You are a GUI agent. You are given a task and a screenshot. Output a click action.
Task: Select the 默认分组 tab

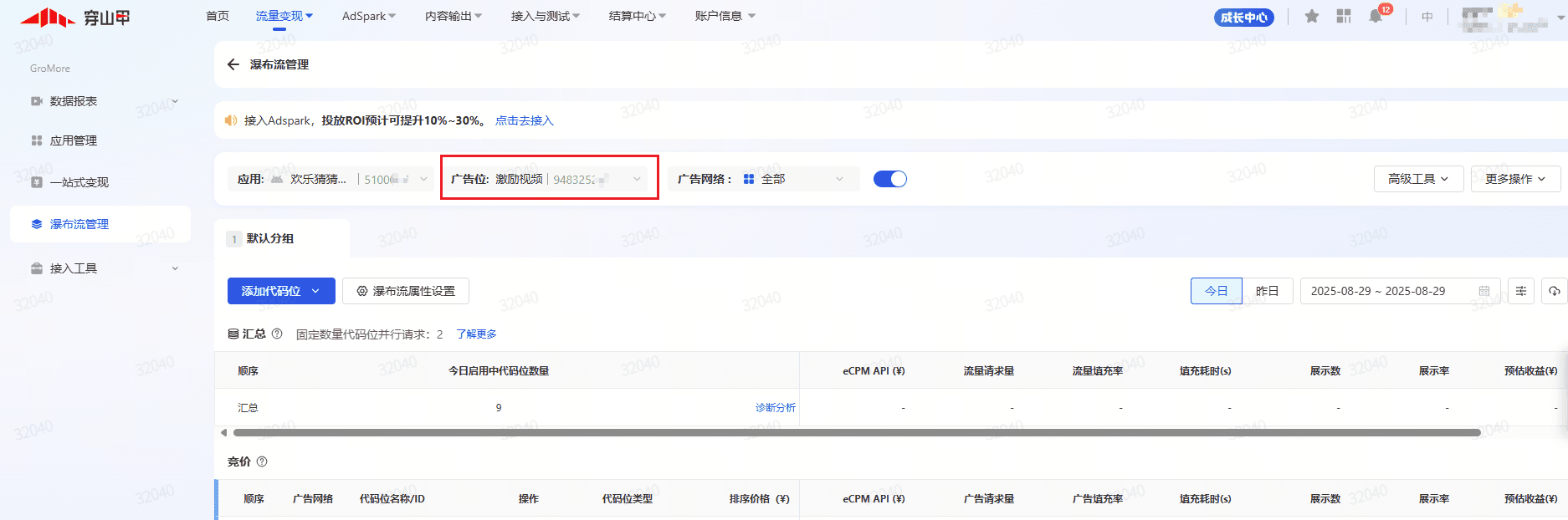[282, 238]
